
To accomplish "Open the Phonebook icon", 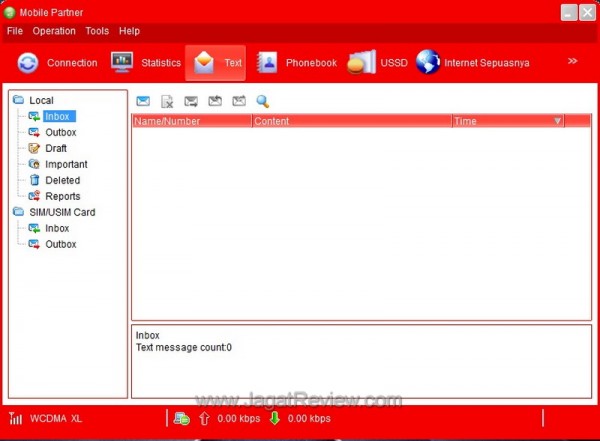I will (x=266, y=63).
